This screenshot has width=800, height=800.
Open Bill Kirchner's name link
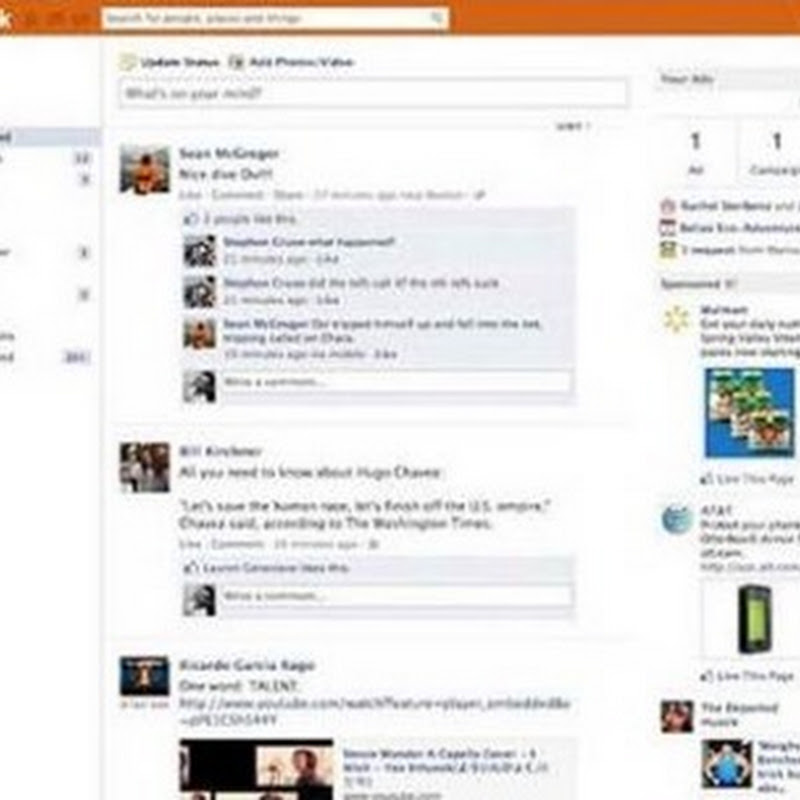(x=220, y=452)
